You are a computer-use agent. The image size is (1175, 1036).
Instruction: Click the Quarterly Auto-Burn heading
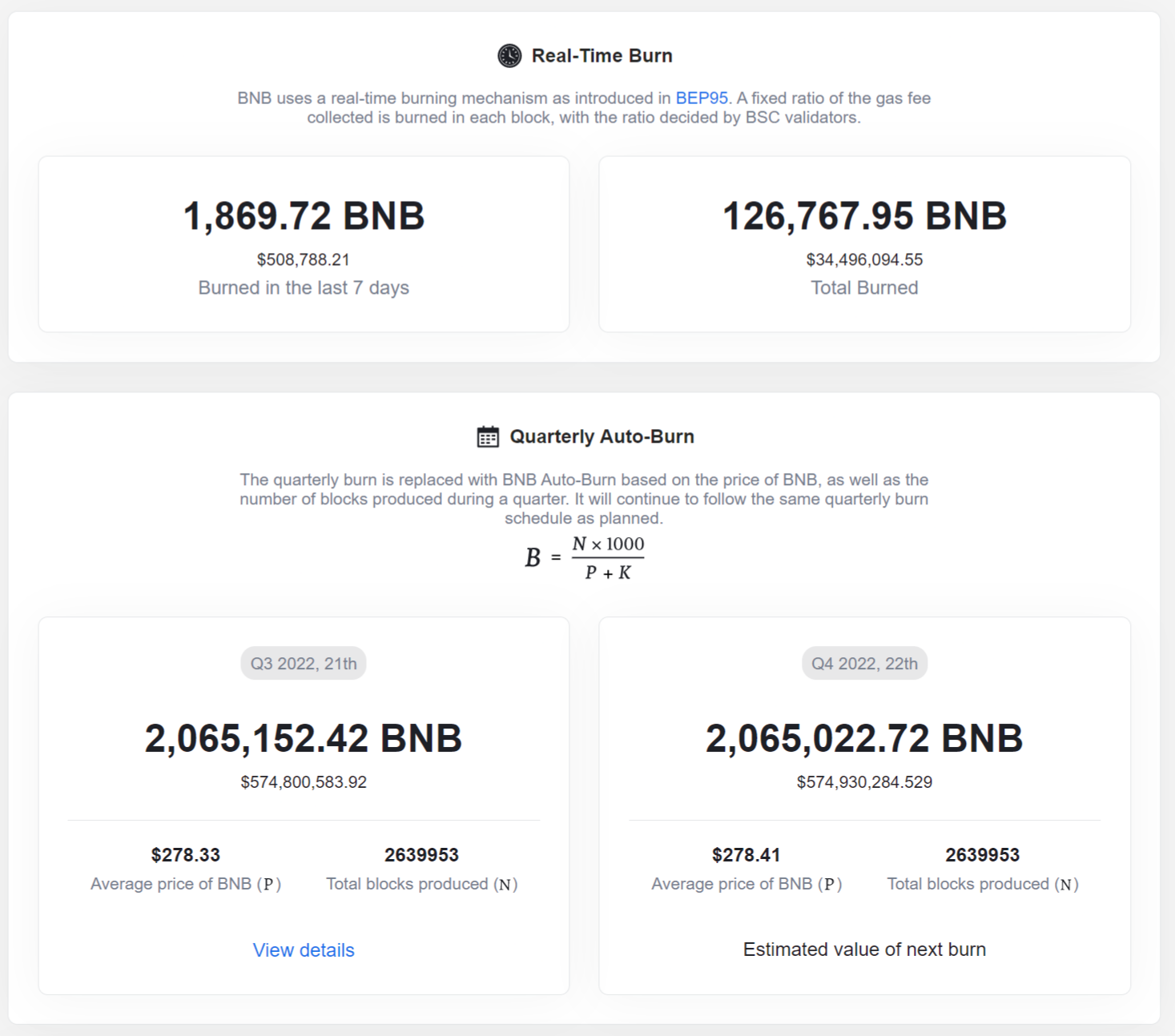pos(602,436)
